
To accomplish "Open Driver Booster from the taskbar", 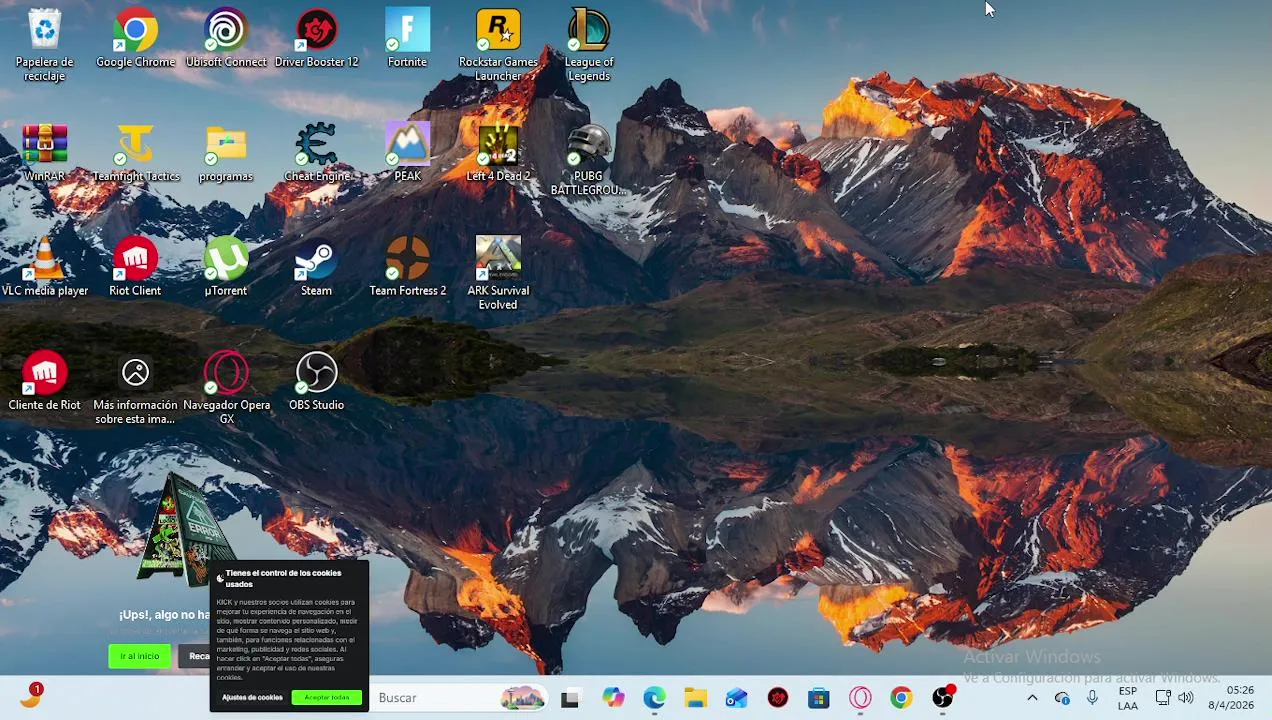I will pos(778,698).
